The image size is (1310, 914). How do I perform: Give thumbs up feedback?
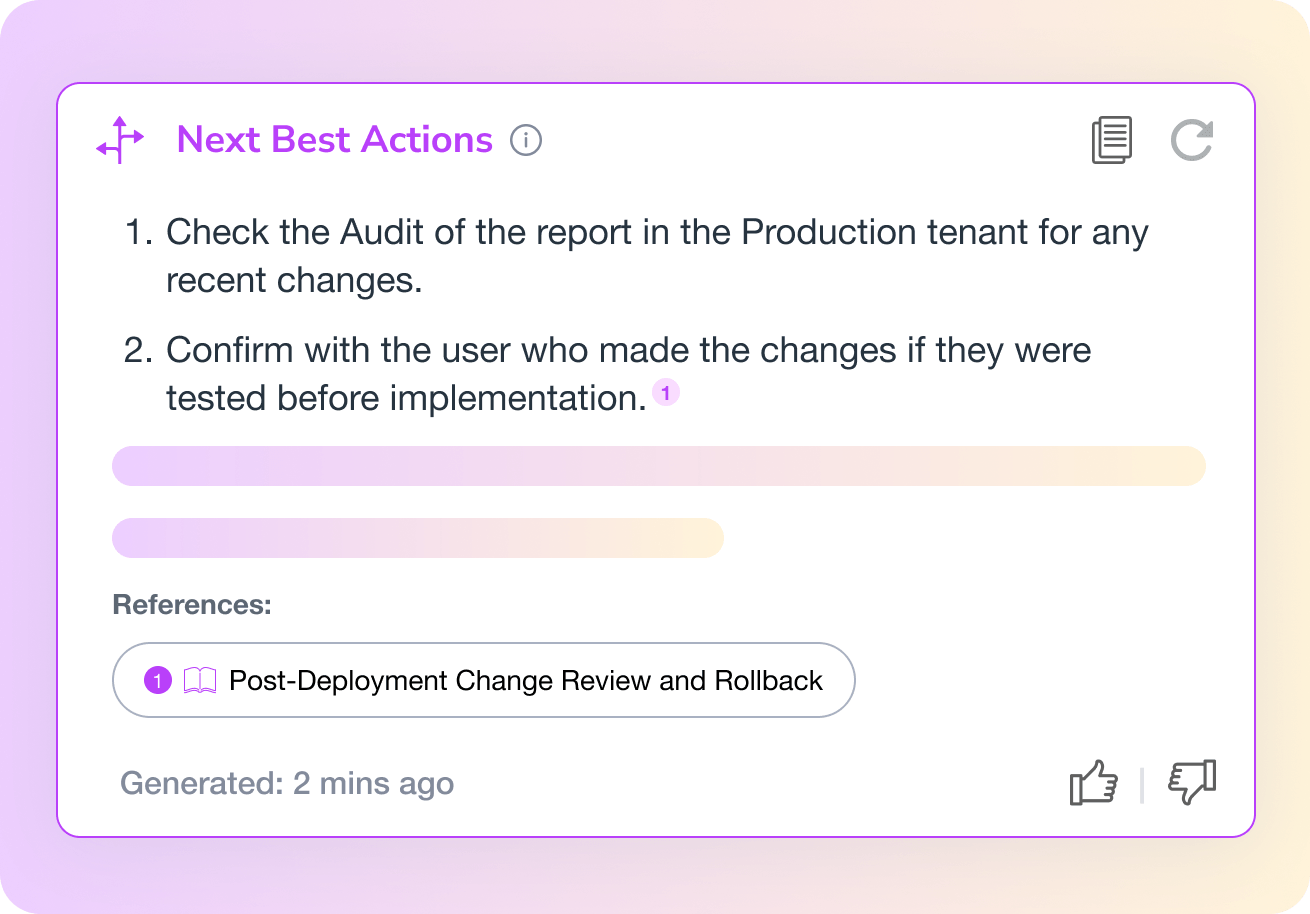pos(1093,782)
